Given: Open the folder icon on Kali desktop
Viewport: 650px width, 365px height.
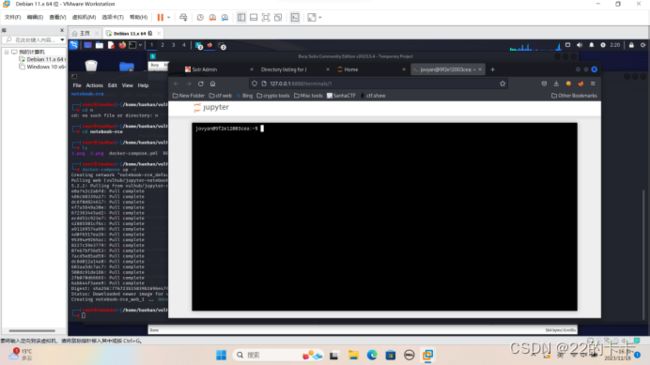Looking at the screenshot, I should [x=126, y=66].
